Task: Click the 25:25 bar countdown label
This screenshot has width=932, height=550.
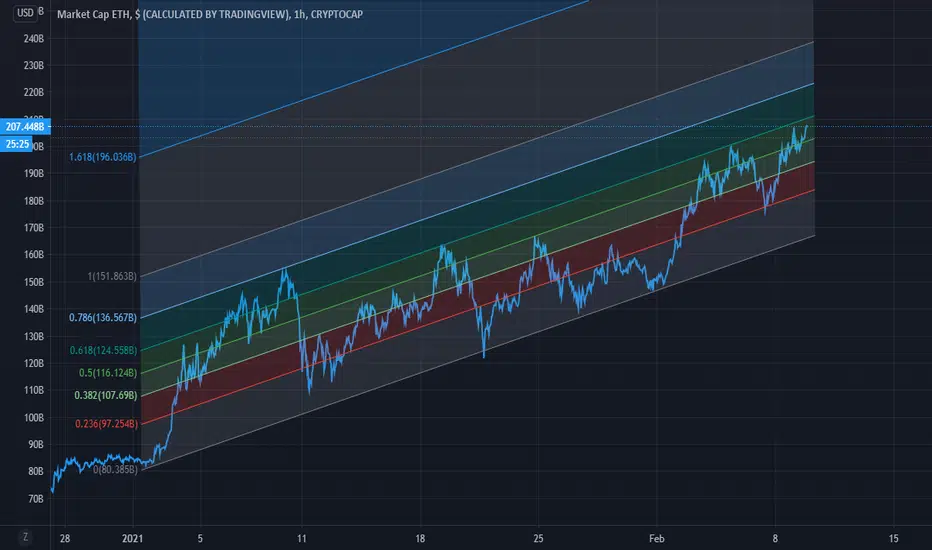Action: tap(17, 144)
